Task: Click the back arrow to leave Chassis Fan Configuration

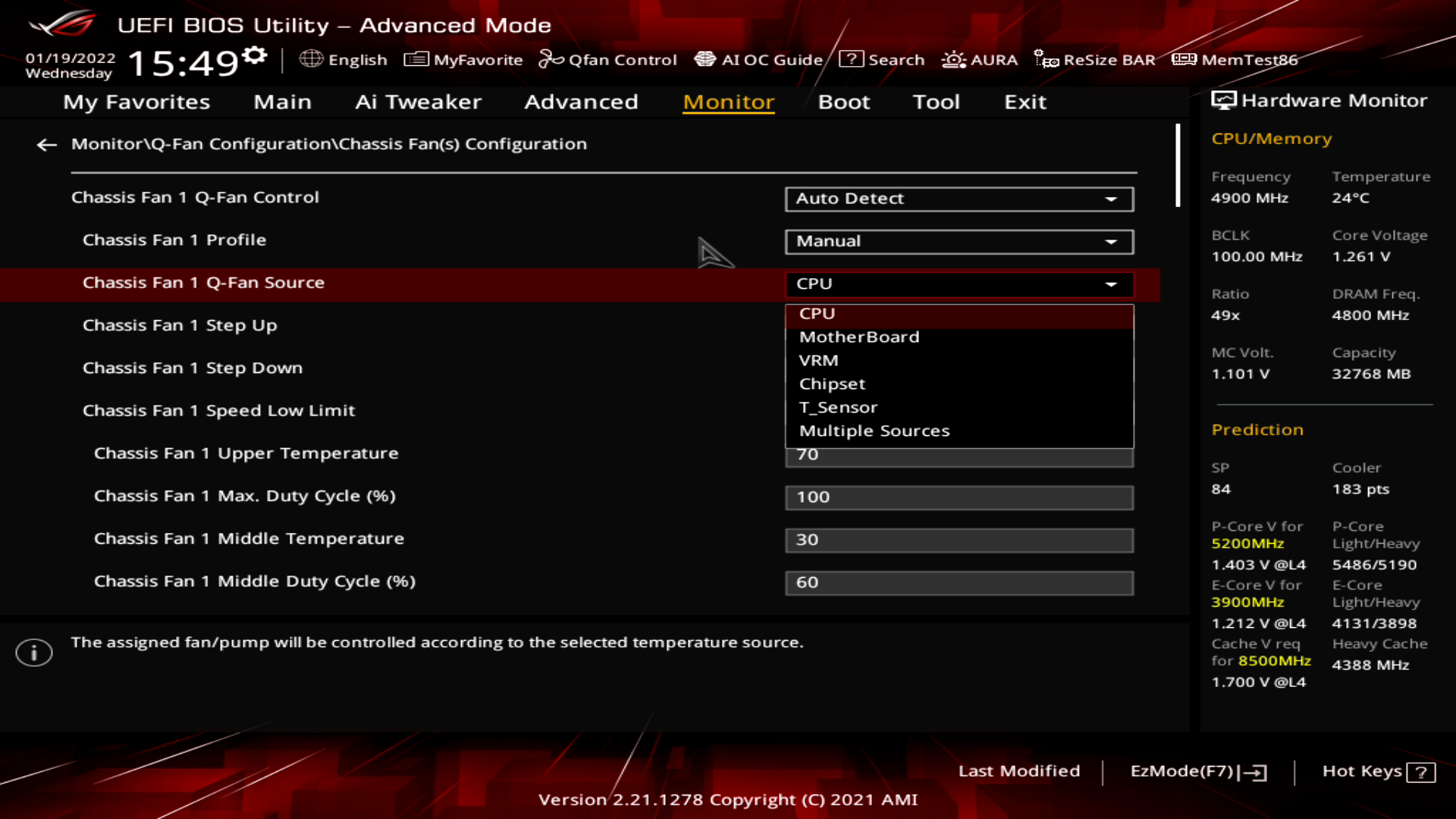Action: click(x=47, y=144)
